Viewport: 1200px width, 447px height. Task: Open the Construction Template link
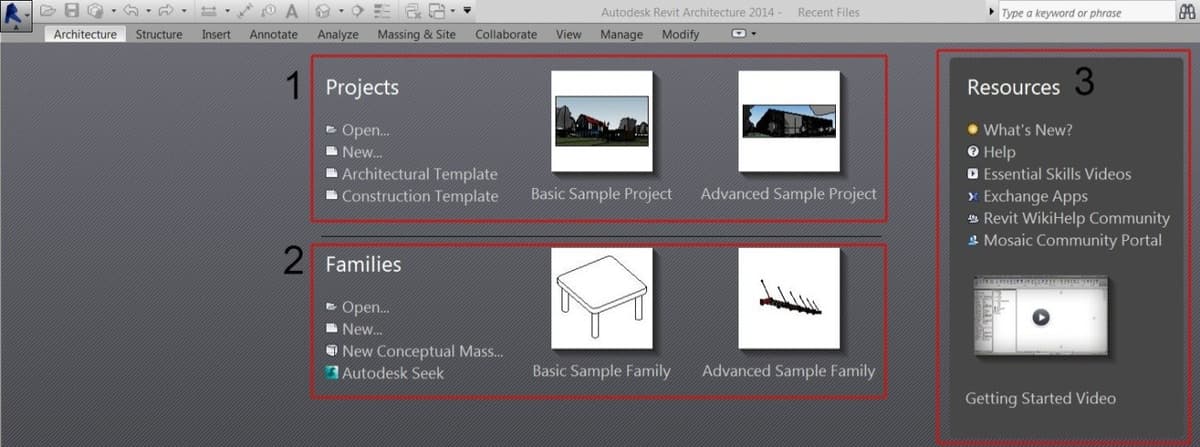point(420,196)
